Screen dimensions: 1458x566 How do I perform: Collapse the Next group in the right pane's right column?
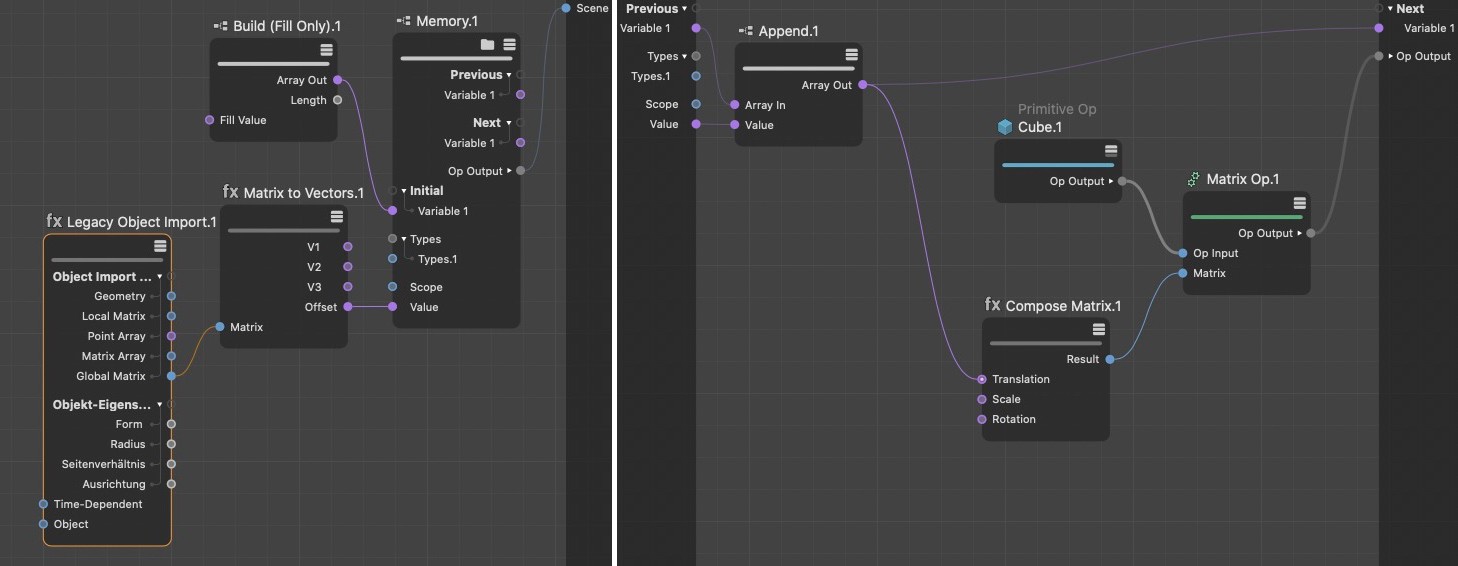pyautogui.click(x=1390, y=9)
